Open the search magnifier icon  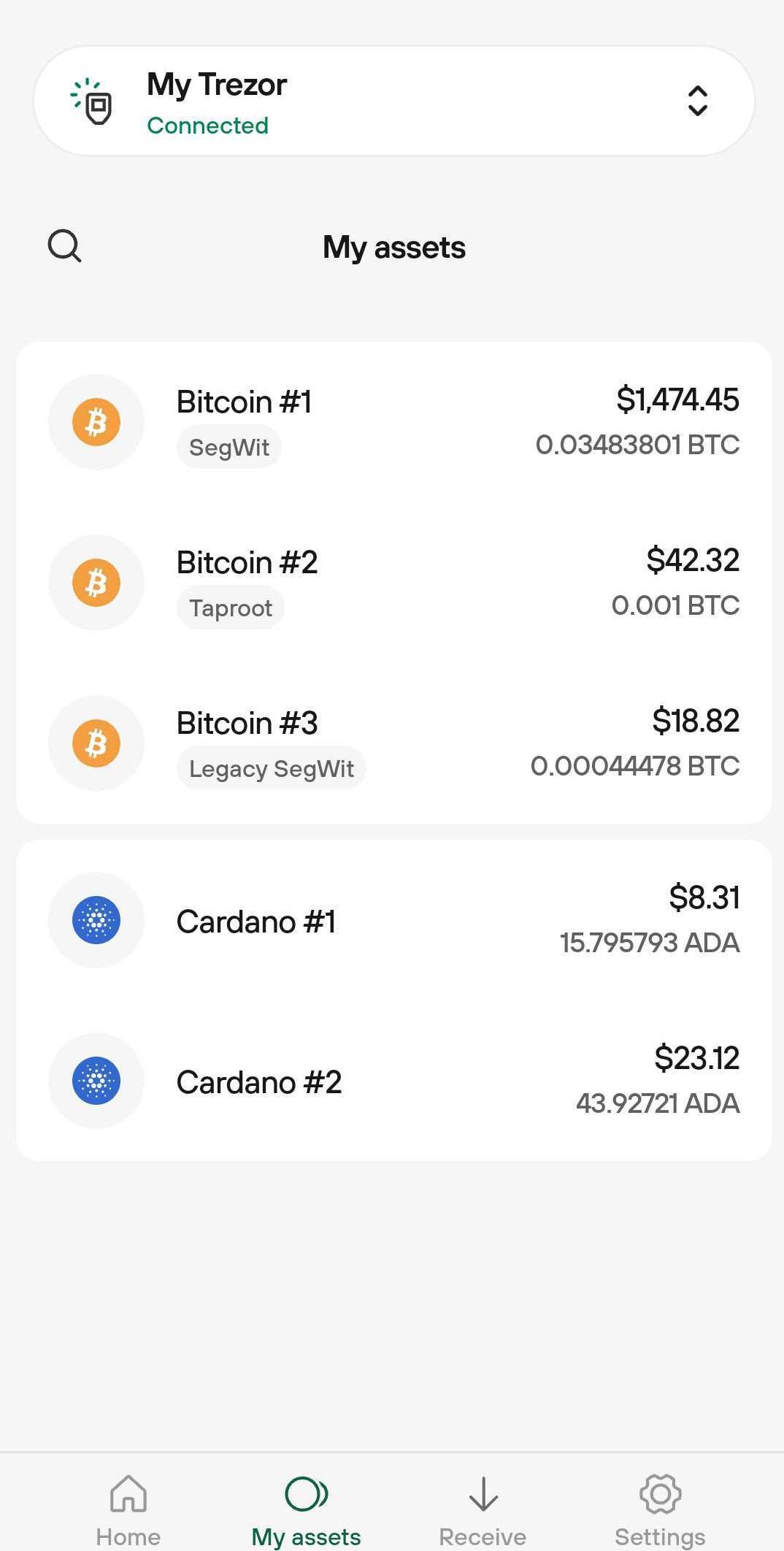(64, 246)
